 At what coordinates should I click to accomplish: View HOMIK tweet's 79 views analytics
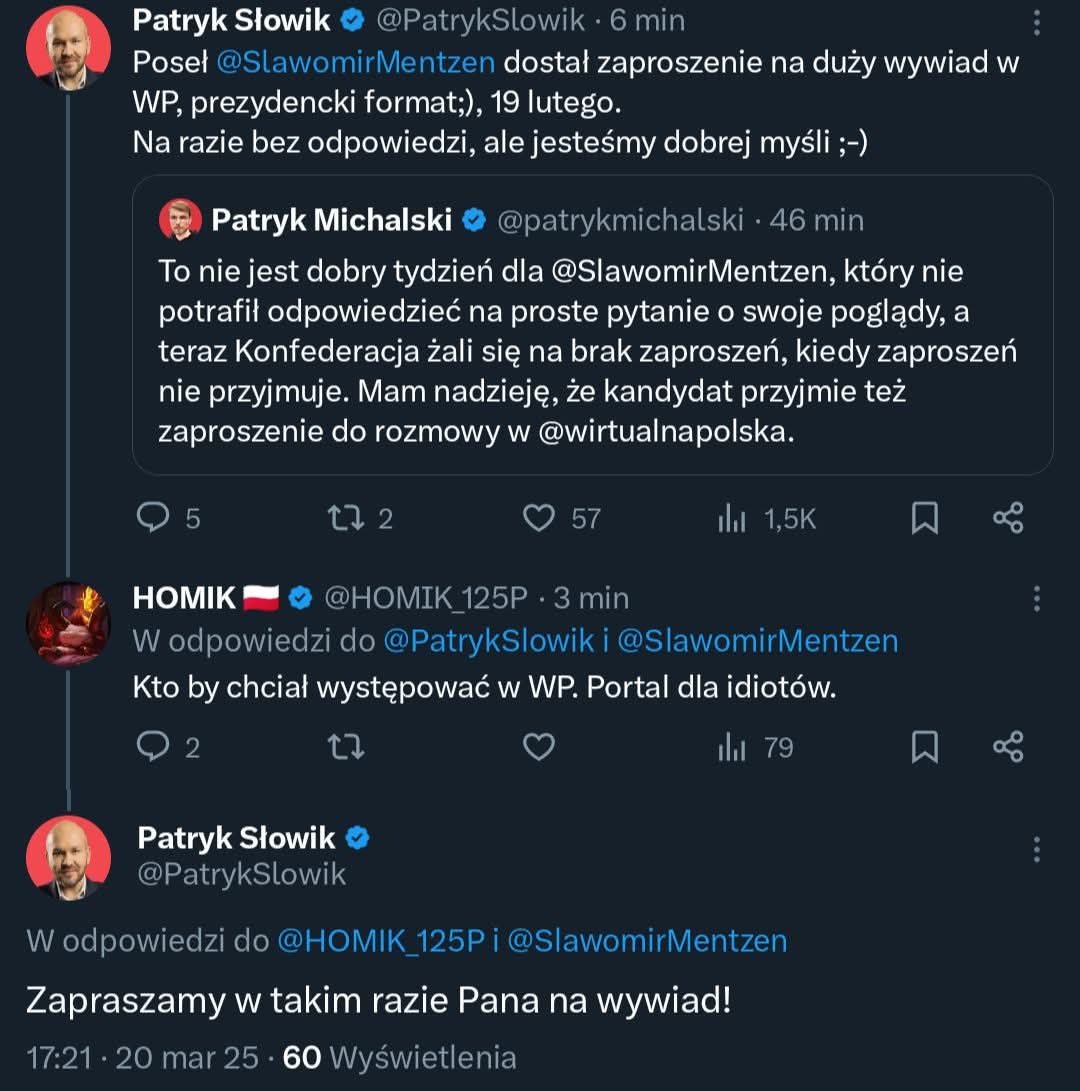[733, 747]
